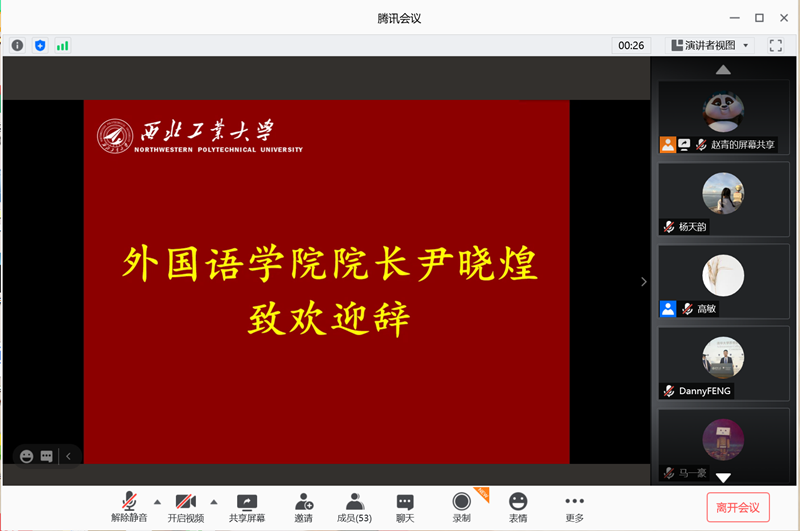This screenshot has width=800, height=531.
Task: Click the 离开会议 leave meeting button
Action: [738, 507]
